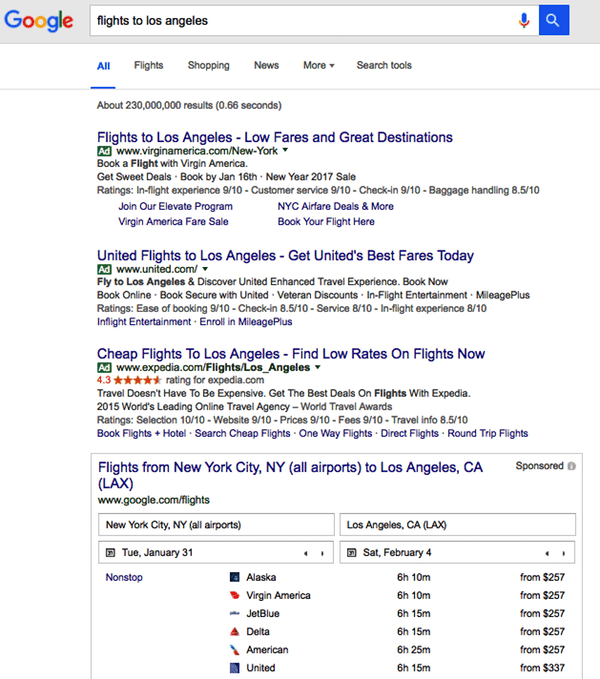Open Virgin America Flights to Los Angeles ad title
Image resolution: width=600 pixels, height=679 pixels.
[x=275, y=137]
